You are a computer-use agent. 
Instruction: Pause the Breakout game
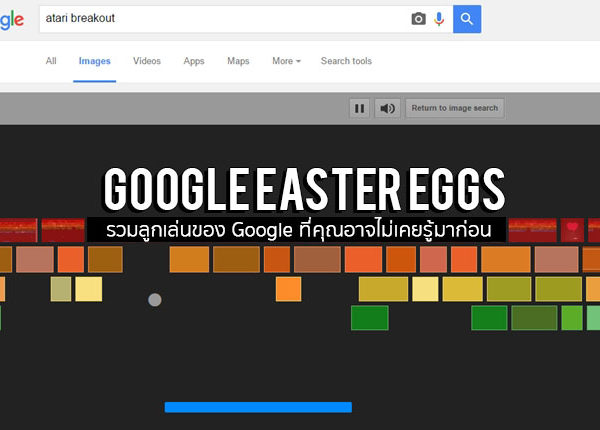tap(360, 108)
